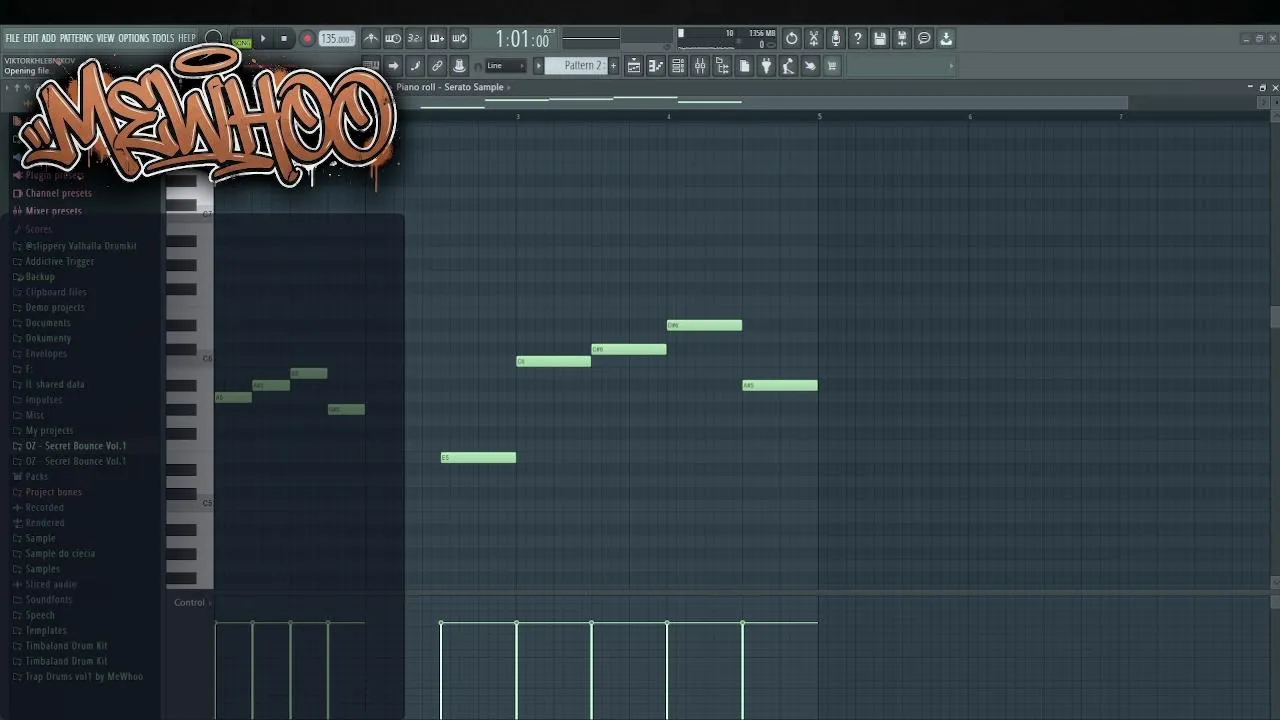Open the OPTIONS menu
This screenshot has width=1280, height=720.
[133, 39]
